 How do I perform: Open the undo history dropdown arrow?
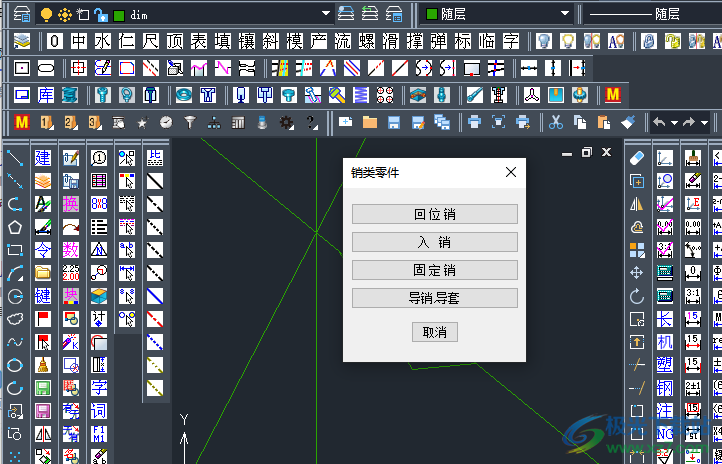point(675,122)
